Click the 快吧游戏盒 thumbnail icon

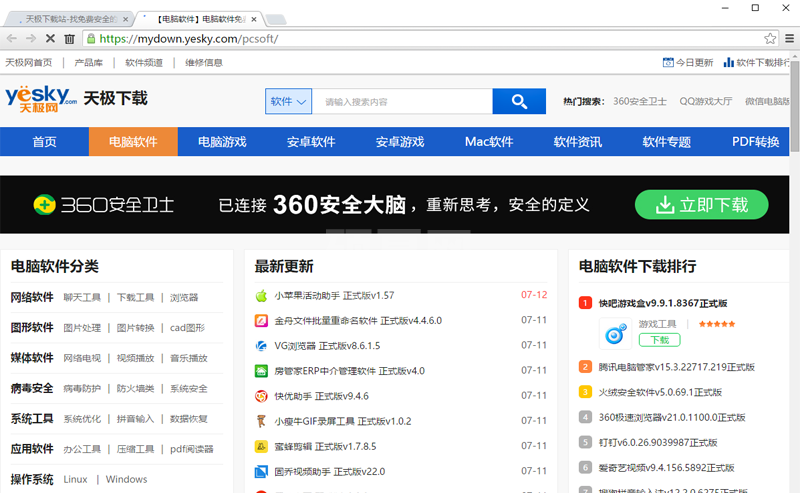615,333
